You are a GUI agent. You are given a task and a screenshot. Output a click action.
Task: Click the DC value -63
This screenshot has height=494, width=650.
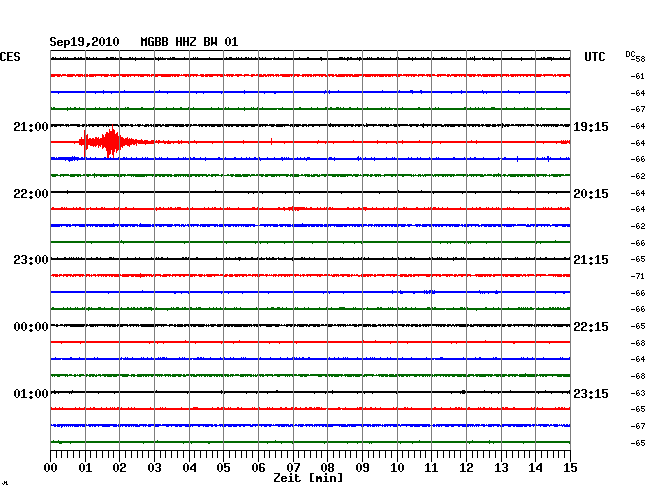click(638, 393)
